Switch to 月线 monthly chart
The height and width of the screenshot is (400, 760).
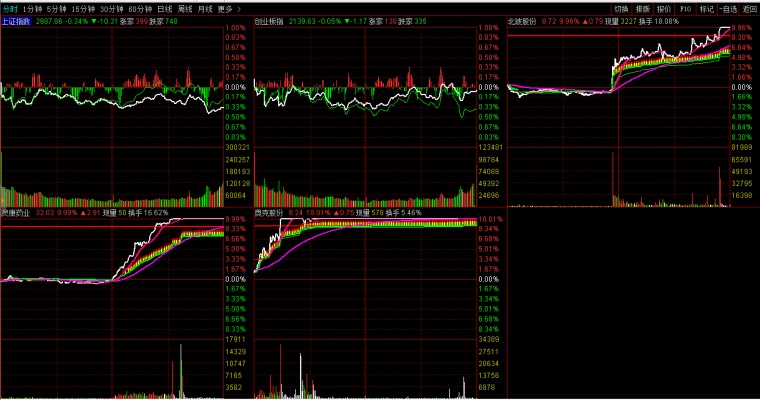pos(206,9)
